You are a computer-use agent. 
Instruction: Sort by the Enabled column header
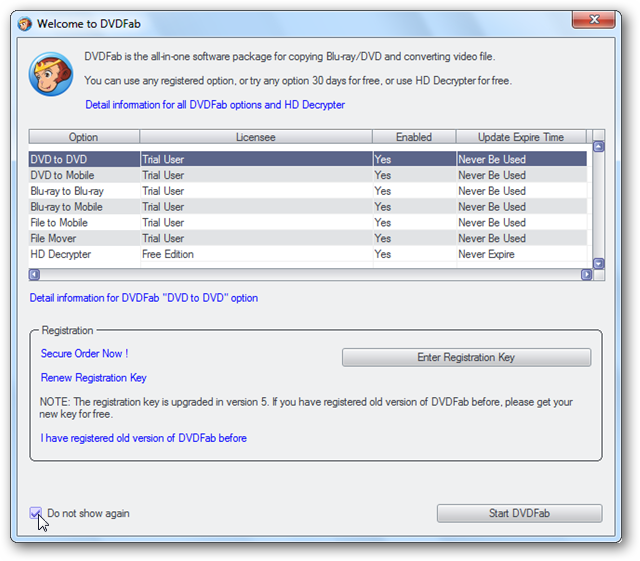414,137
